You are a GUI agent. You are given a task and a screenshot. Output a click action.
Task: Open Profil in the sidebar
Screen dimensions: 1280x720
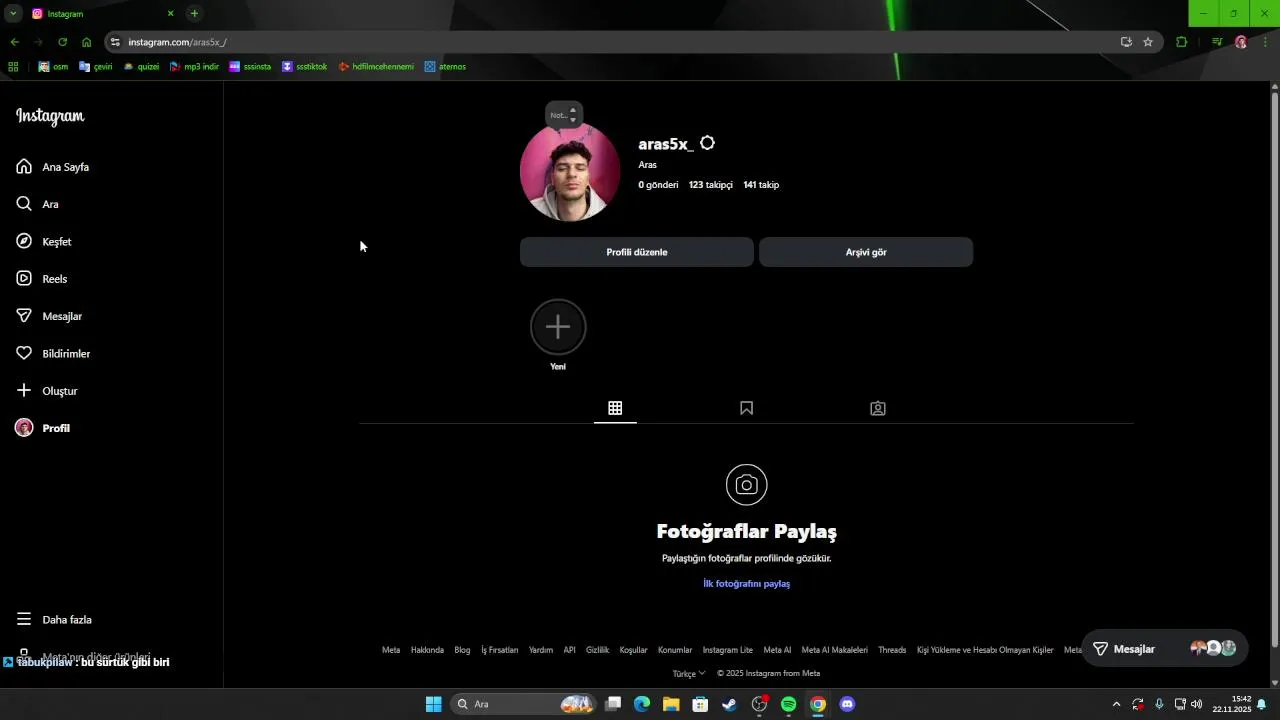pyautogui.click(x=43, y=428)
